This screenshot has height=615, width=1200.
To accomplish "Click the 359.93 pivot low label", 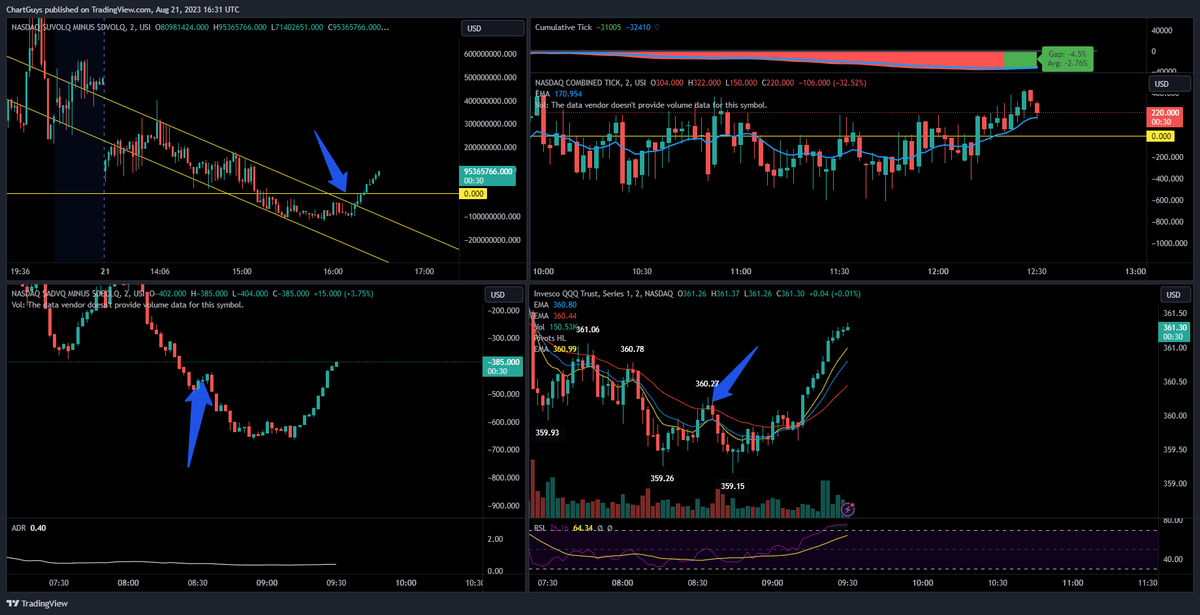I will point(547,432).
